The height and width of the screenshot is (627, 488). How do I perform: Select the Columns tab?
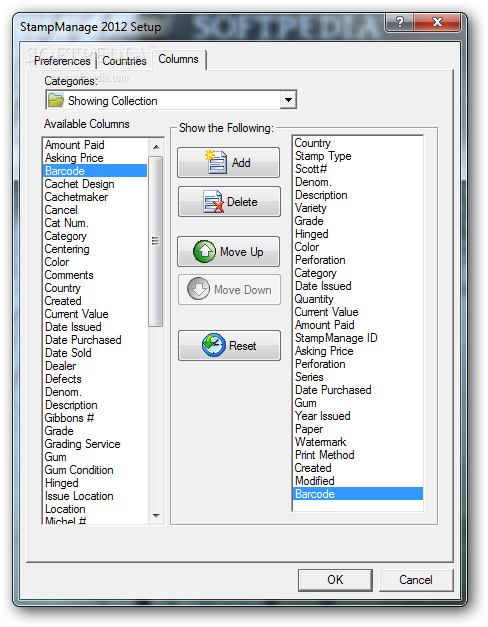[x=178, y=59]
